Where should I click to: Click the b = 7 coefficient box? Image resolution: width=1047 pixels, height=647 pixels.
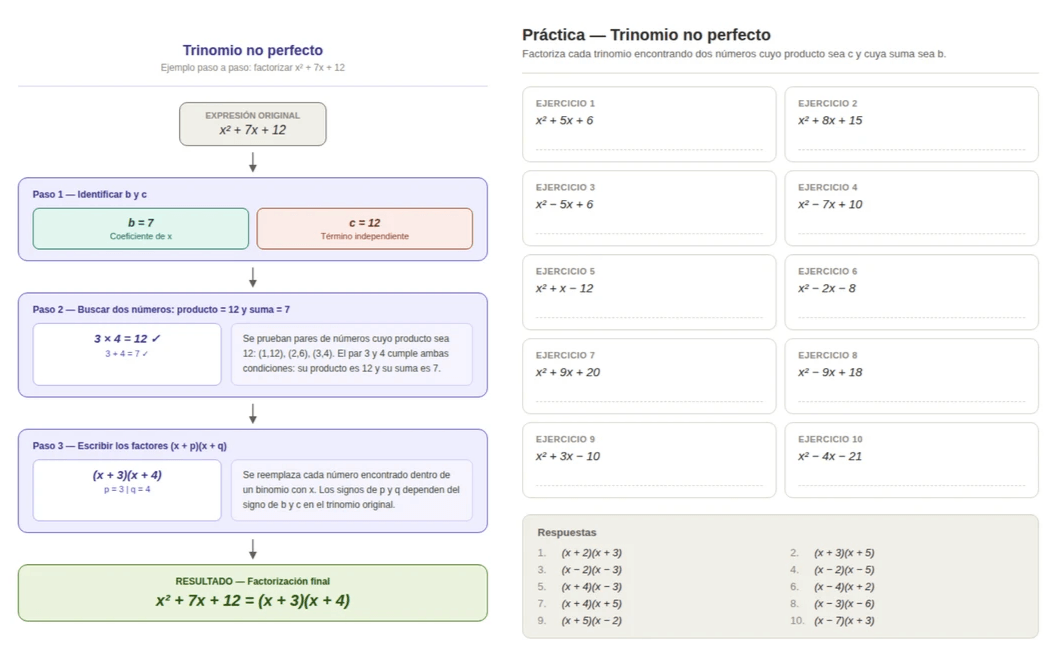coord(141,228)
